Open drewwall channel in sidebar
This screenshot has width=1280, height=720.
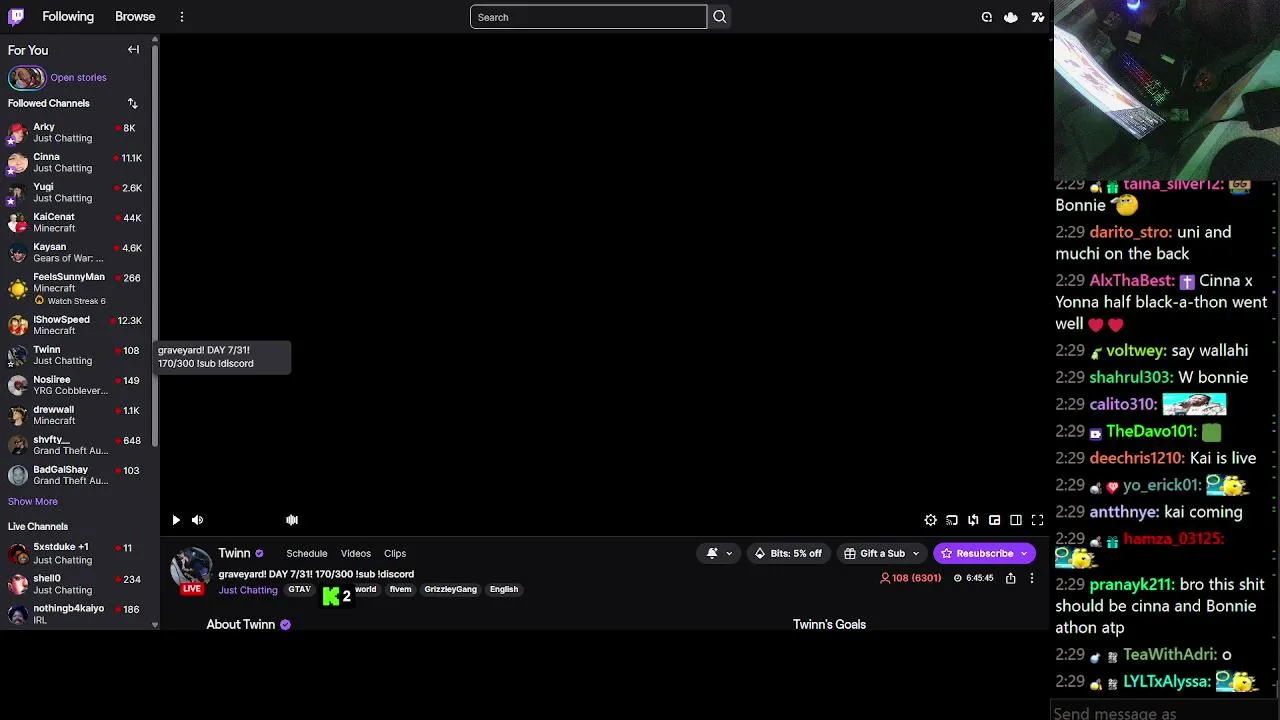[x=76, y=415]
